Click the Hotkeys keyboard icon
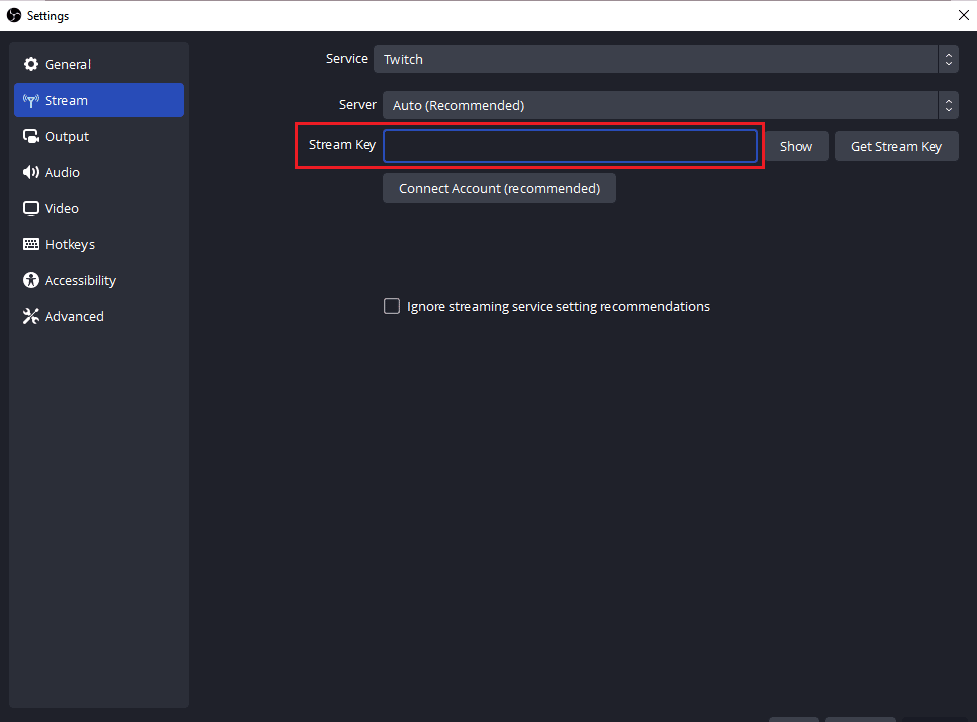This screenshot has width=977, height=722. coord(31,244)
